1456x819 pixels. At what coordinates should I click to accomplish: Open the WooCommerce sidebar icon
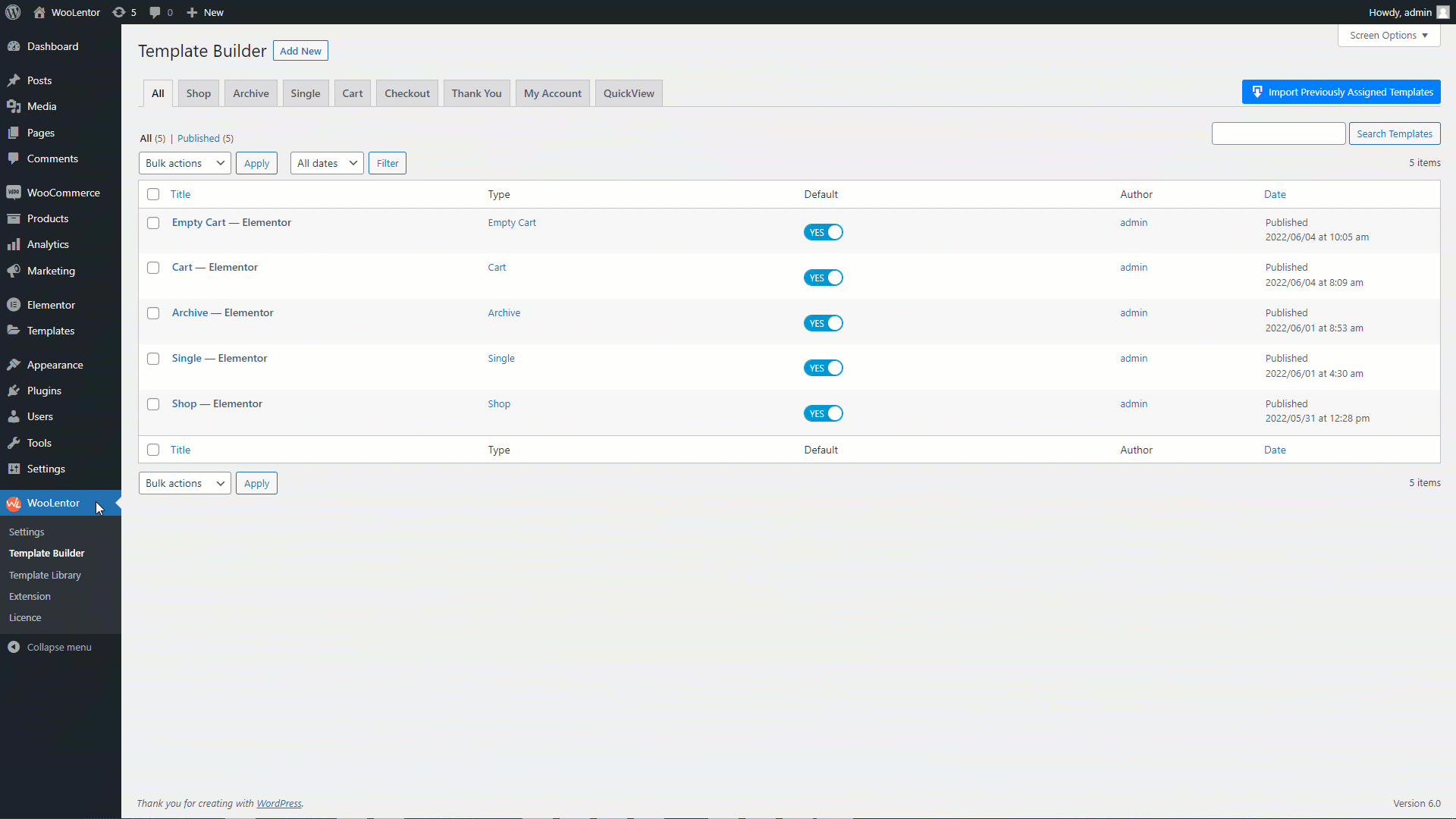click(x=14, y=192)
